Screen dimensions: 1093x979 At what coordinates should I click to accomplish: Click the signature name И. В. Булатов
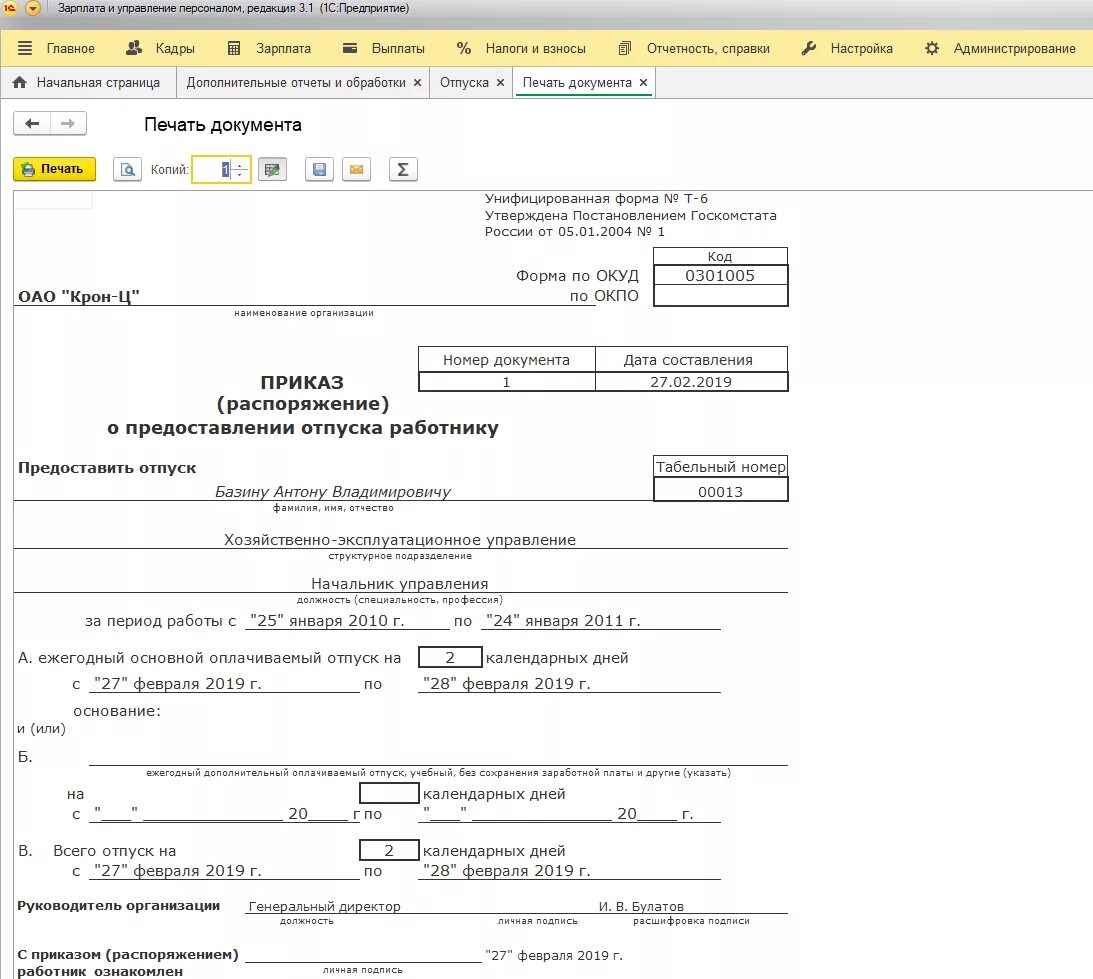641,906
